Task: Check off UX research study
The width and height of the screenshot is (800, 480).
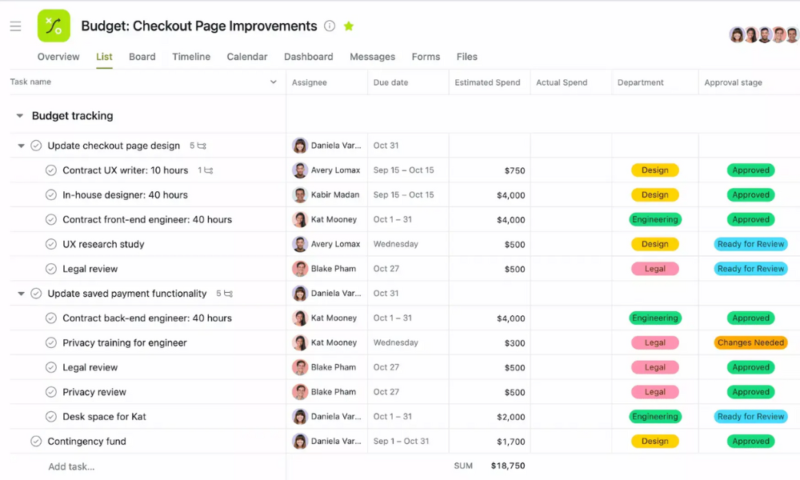Action: point(51,244)
